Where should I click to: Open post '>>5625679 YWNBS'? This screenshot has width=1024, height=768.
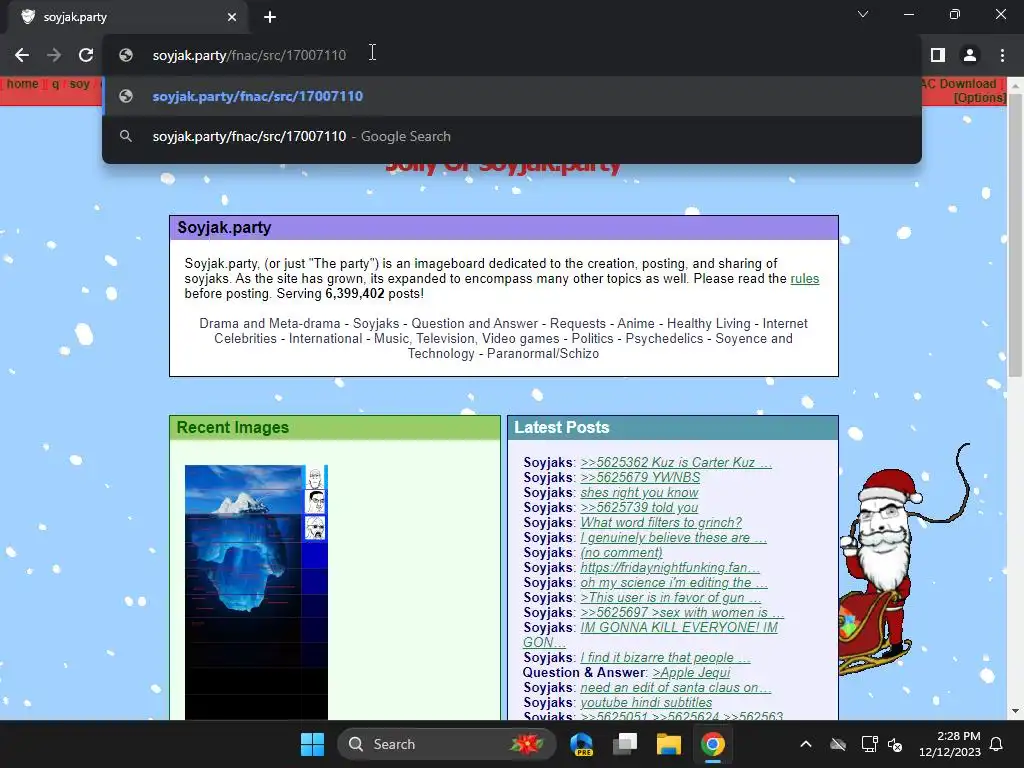coord(640,477)
